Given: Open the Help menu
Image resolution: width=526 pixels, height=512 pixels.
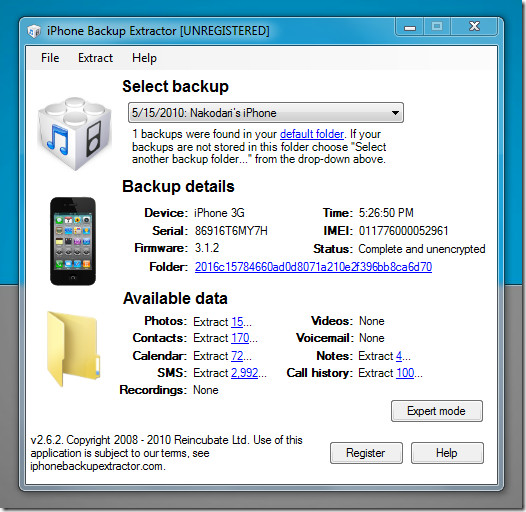Looking at the screenshot, I should [144, 58].
